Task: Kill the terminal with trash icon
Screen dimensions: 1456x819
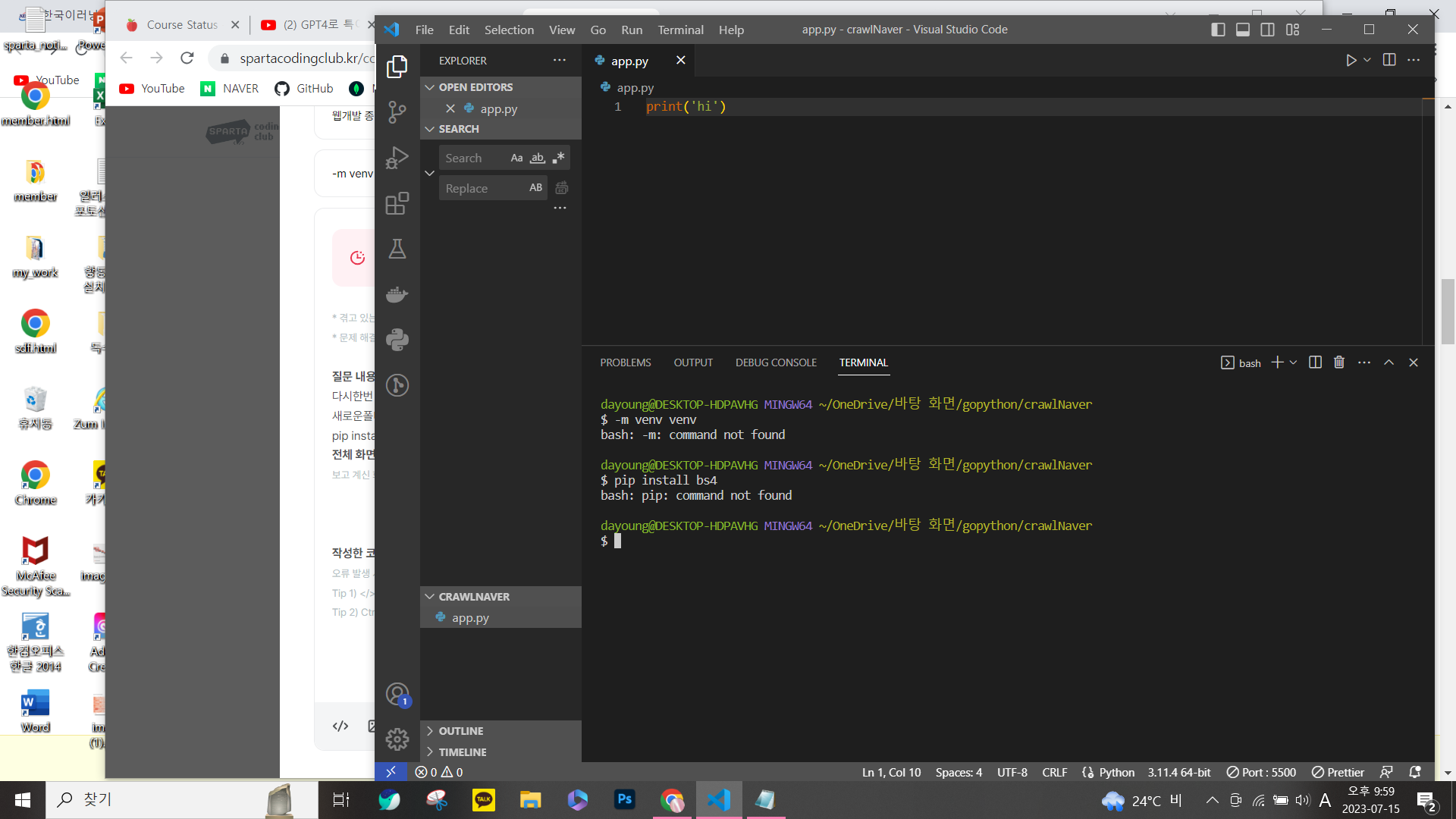Action: 1339,362
